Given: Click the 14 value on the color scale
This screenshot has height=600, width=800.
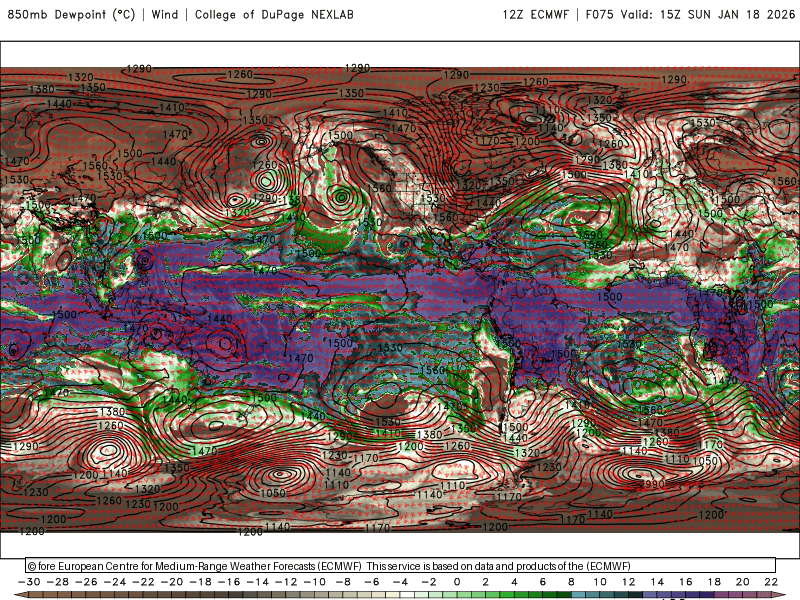Looking at the screenshot, I should [x=657, y=582].
